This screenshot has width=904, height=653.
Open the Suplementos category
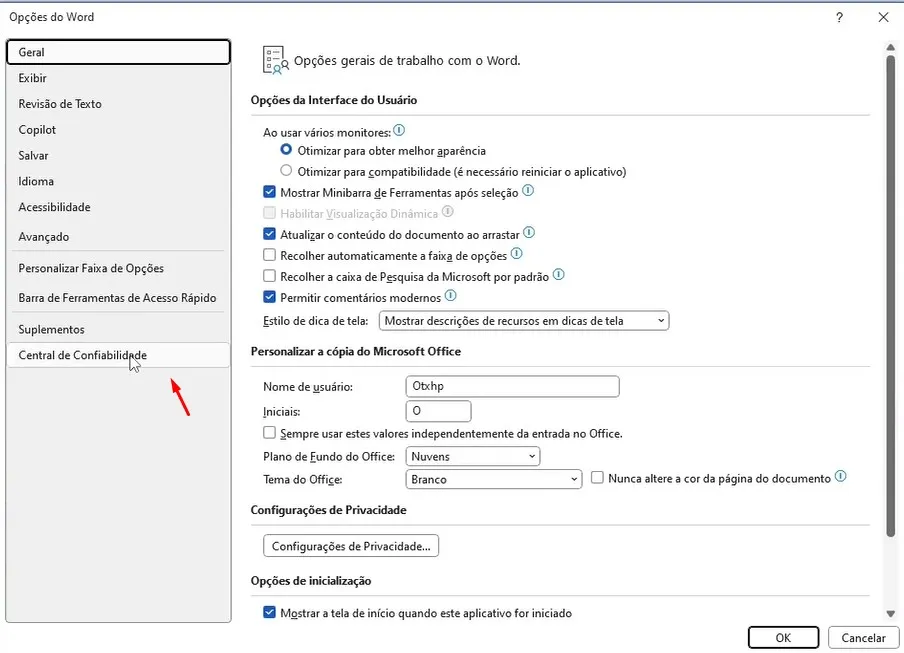[x=118, y=330]
